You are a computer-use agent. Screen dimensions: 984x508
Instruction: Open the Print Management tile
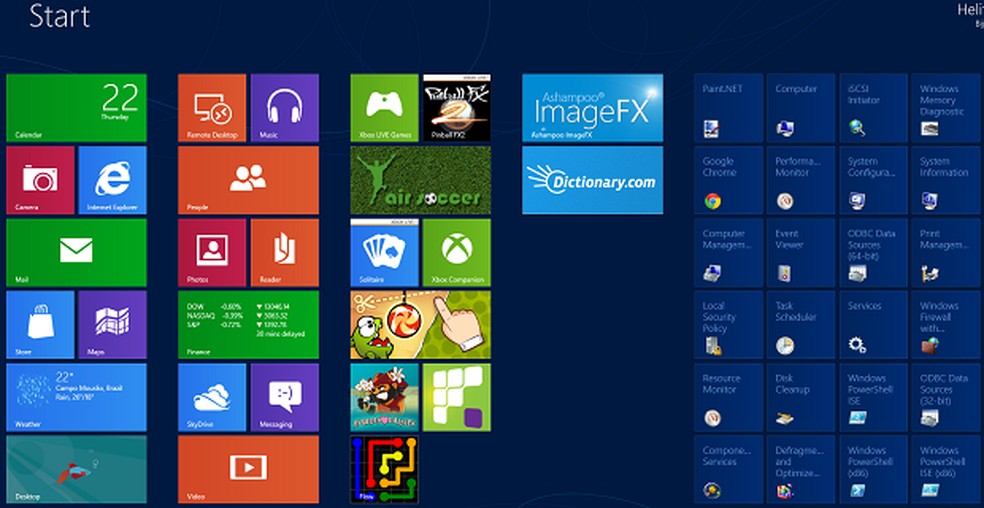tap(946, 252)
